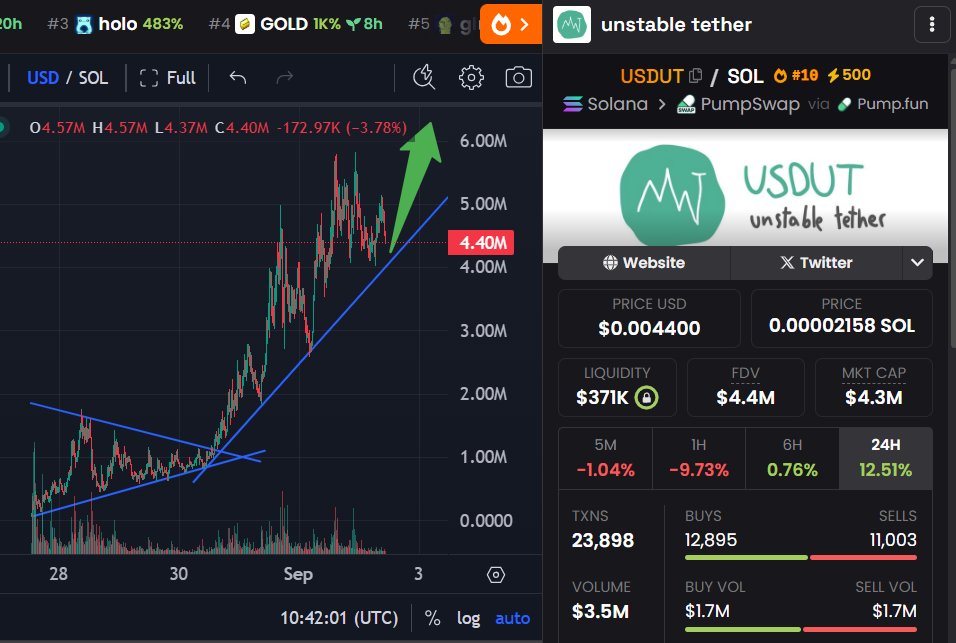Click the VOLUME $3.5M value

coord(601,611)
